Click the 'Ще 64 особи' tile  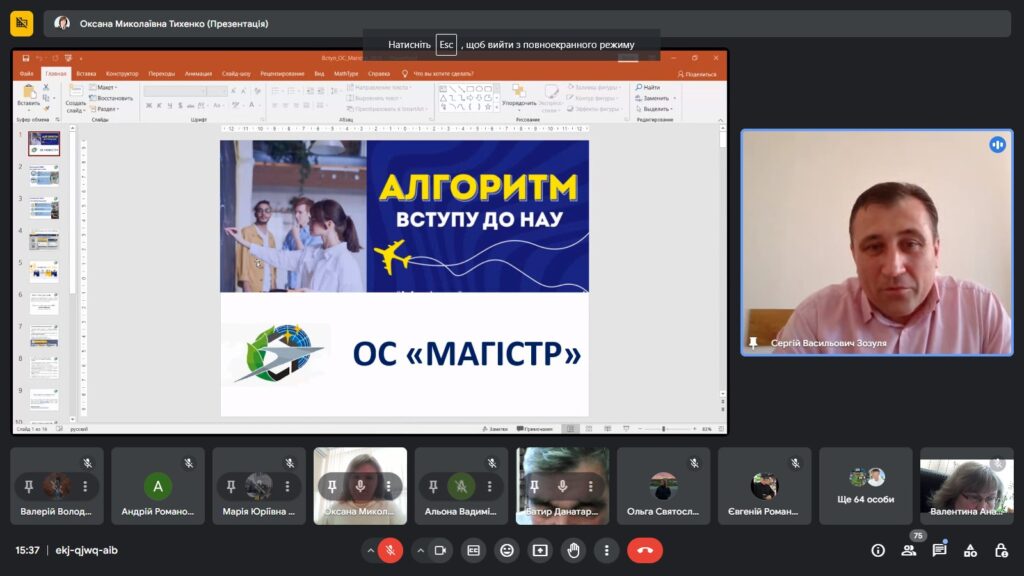point(865,486)
